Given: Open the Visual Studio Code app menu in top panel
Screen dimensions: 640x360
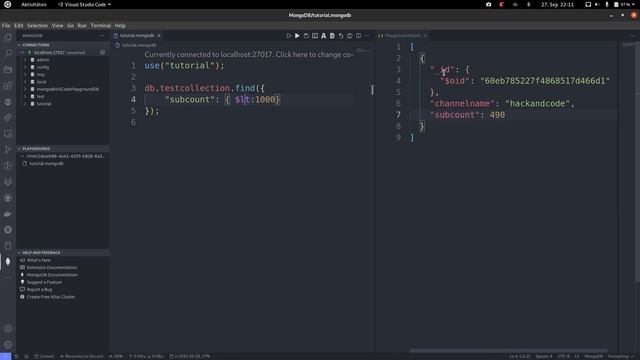Looking at the screenshot, I should point(84,4).
